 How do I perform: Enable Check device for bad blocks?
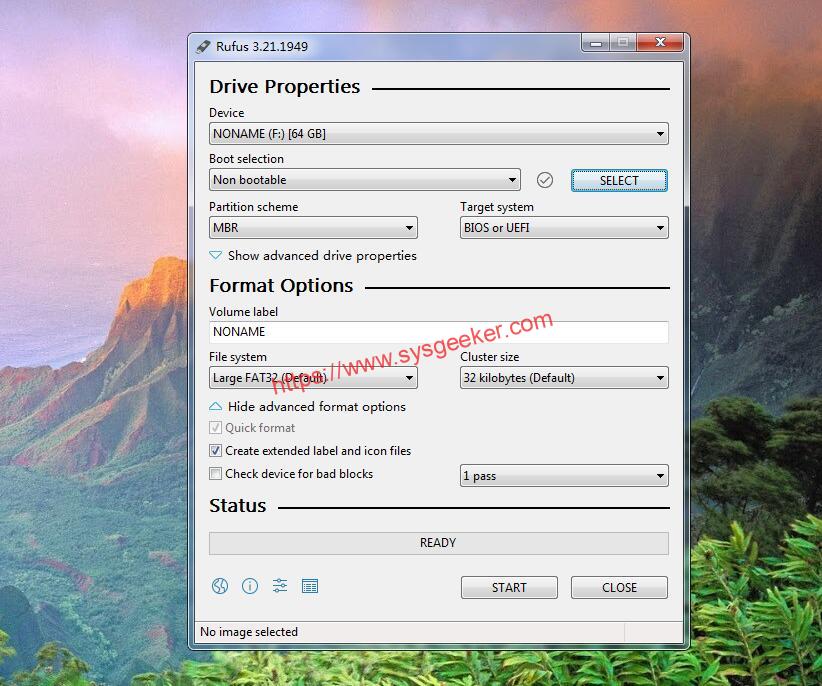pyautogui.click(x=215, y=474)
